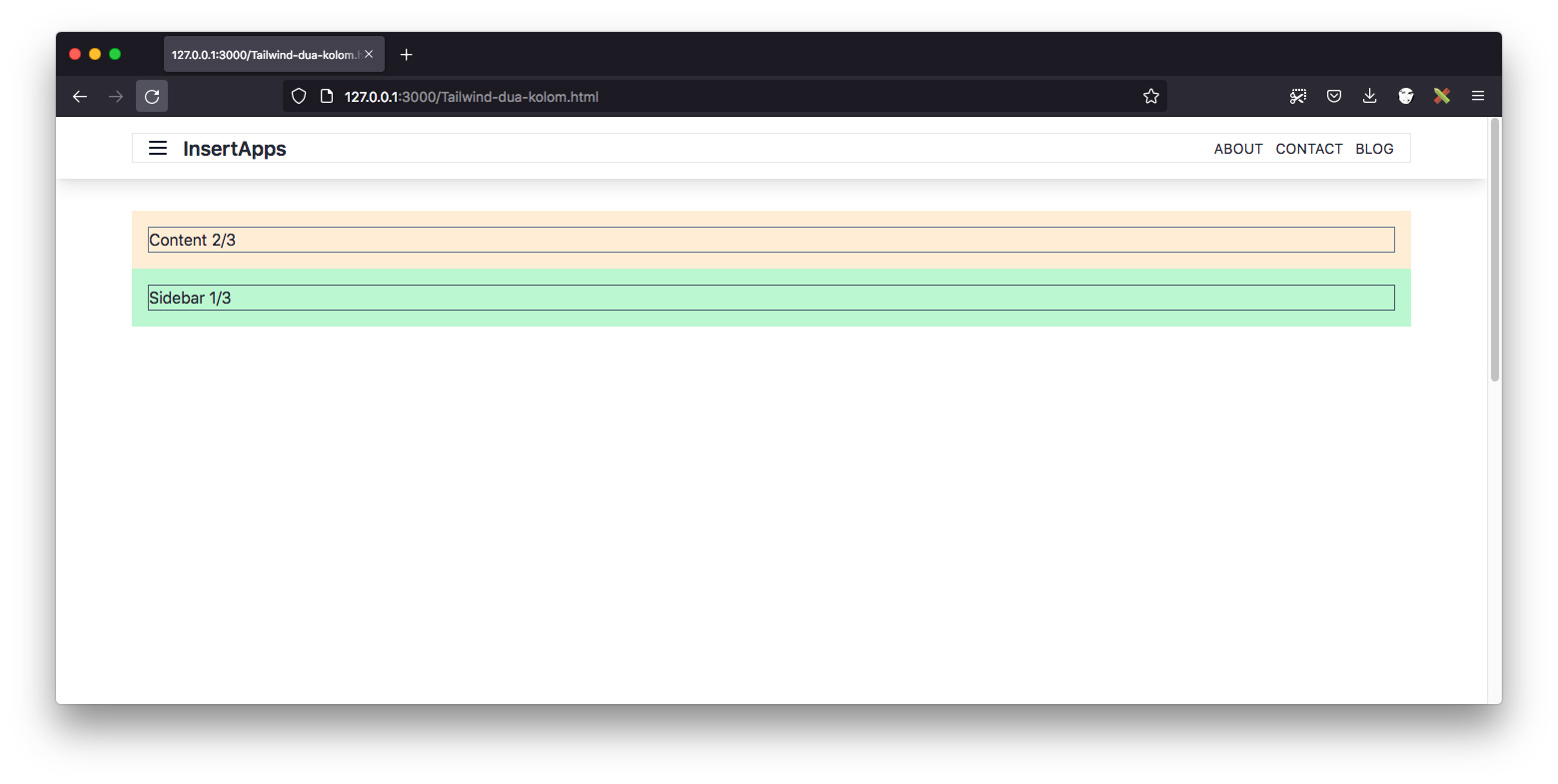
Task: Open the InsertApps hamburger menu
Action: 158,149
